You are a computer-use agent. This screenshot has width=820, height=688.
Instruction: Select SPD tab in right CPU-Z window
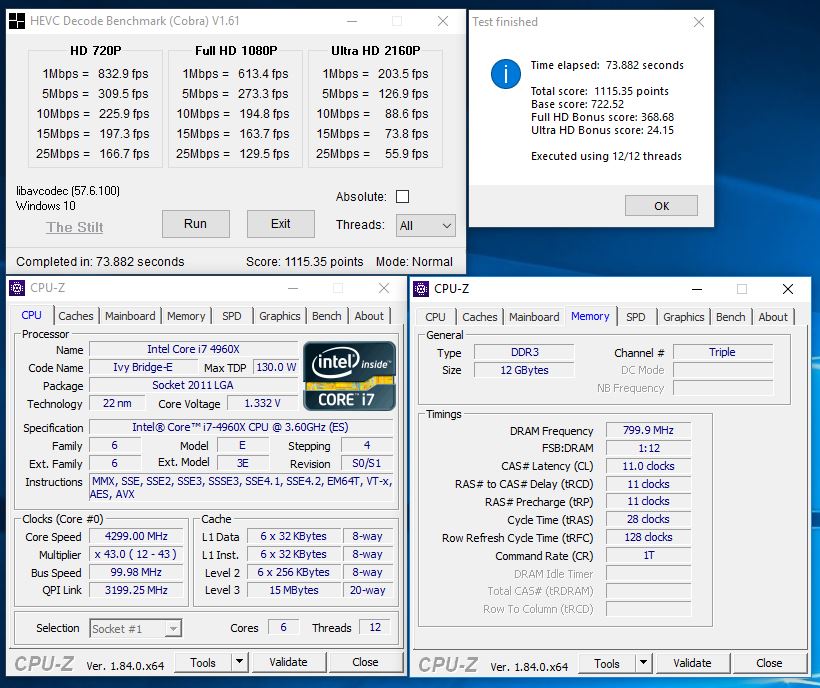click(x=635, y=317)
